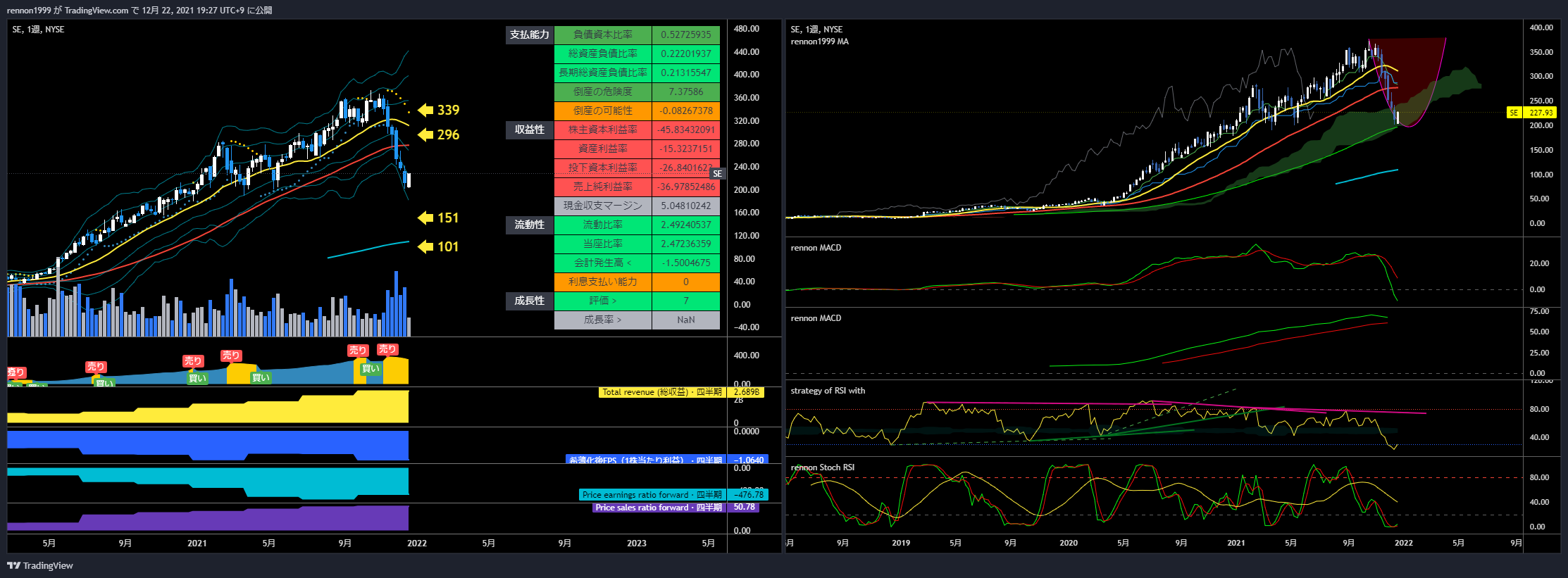Select the 流動性 category header
1568x578 pixels.
(530, 225)
